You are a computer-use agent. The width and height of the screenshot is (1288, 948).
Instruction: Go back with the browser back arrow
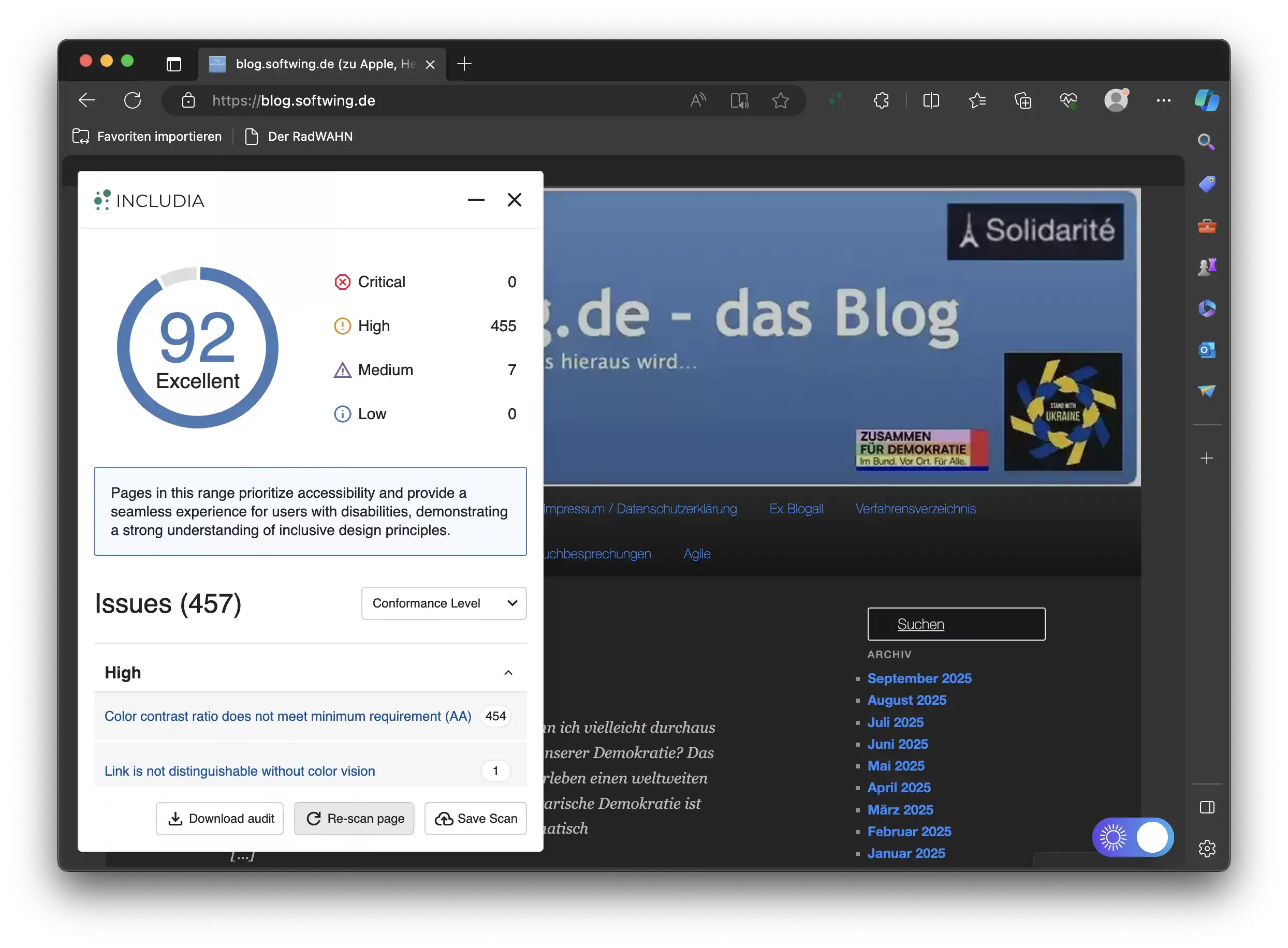pos(86,100)
